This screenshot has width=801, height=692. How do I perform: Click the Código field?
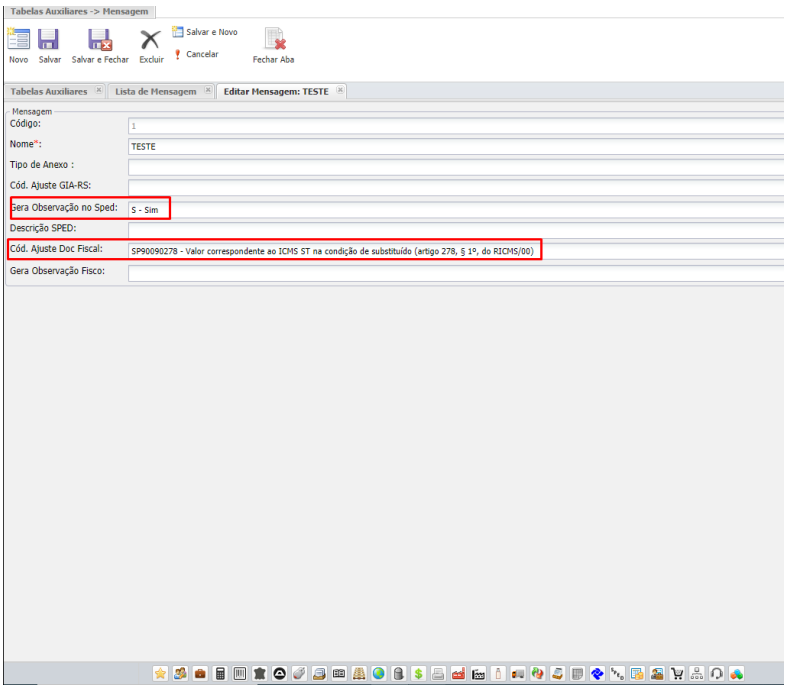[456, 126]
